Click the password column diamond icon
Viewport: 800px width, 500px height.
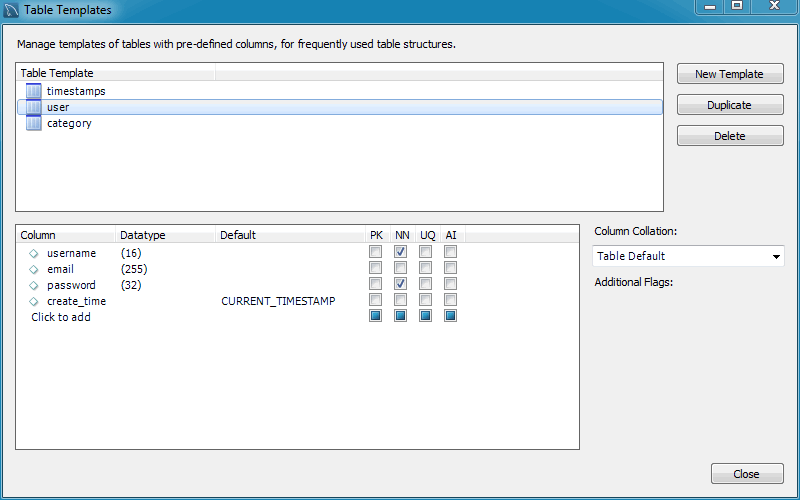pyautogui.click(x=33, y=285)
